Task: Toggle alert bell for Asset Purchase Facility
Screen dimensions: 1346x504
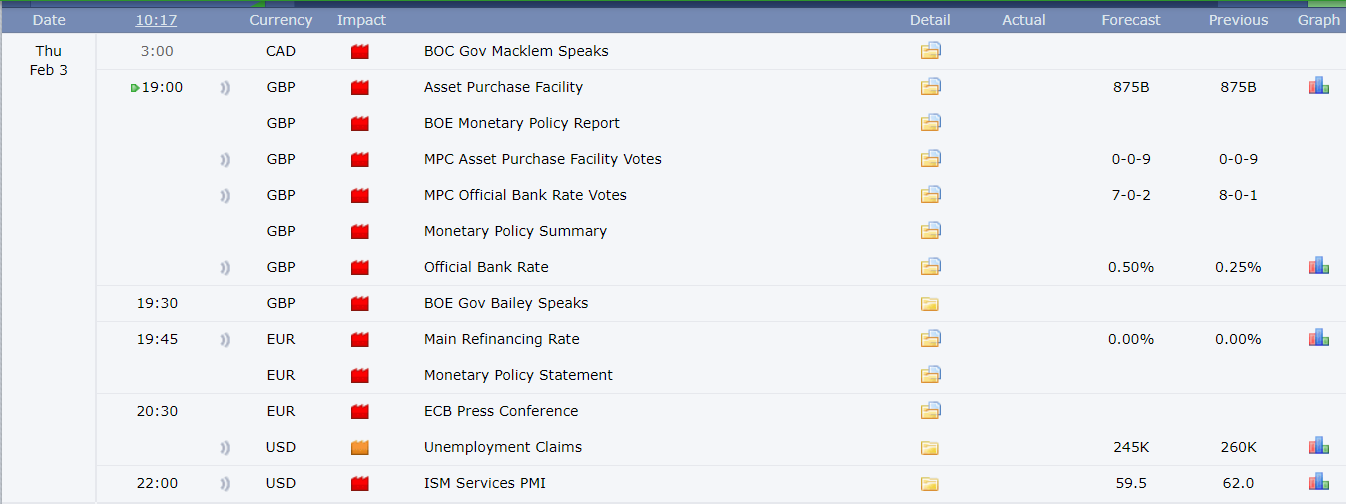Action: pos(225,87)
